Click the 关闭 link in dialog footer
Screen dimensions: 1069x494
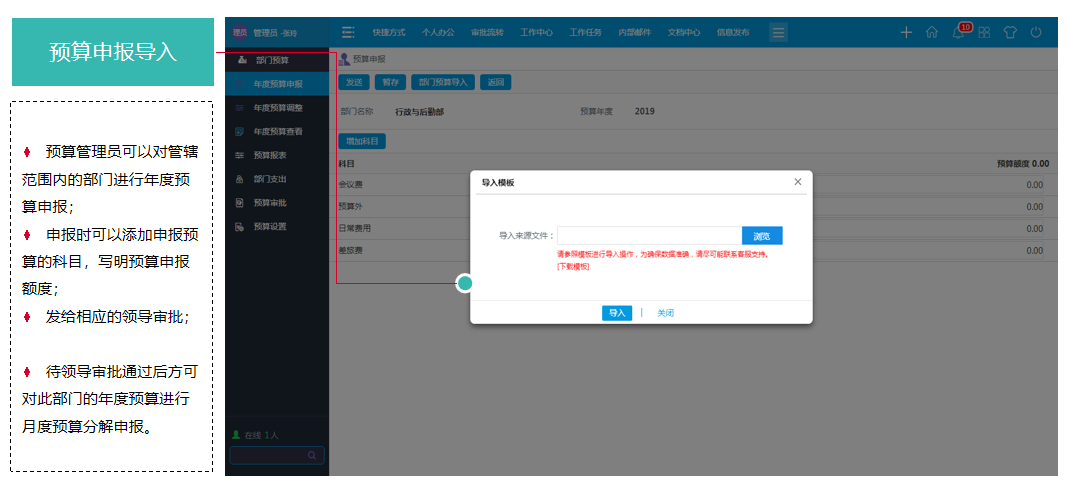click(665, 313)
